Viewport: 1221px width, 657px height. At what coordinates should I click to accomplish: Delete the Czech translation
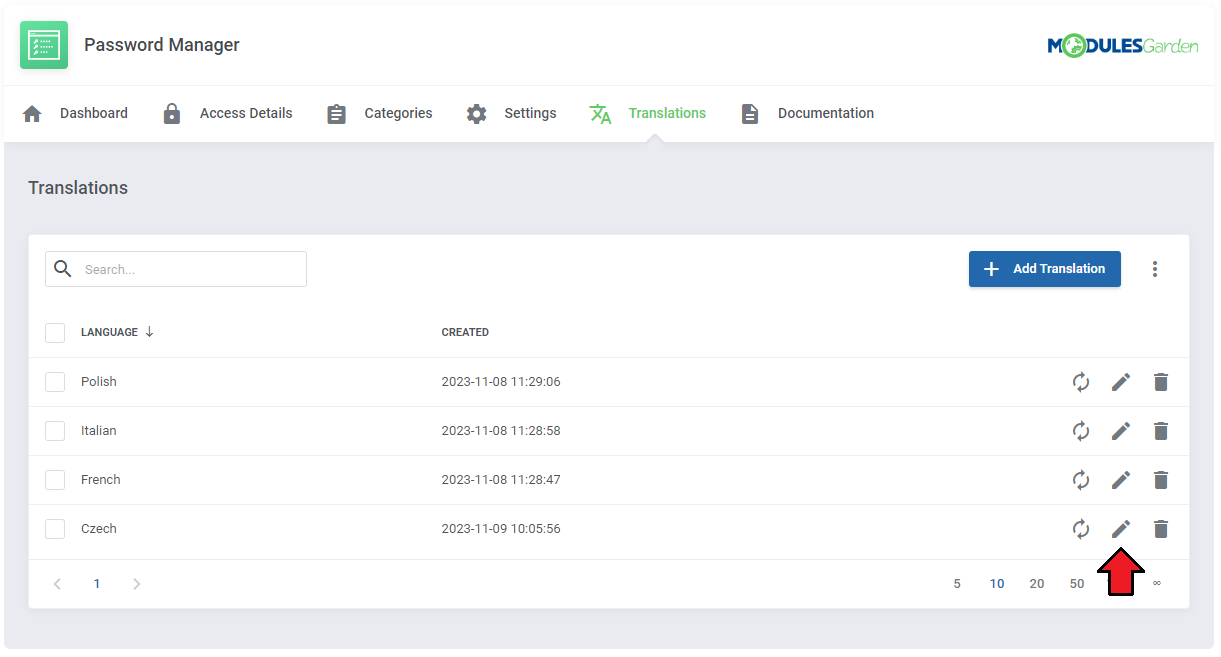[x=1160, y=529]
